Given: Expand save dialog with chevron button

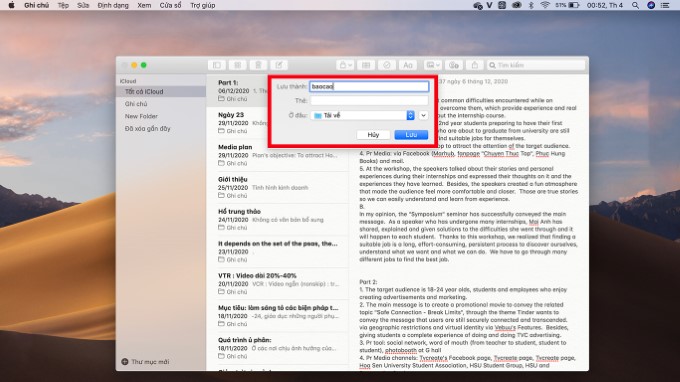Looking at the screenshot, I should (423, 115).
